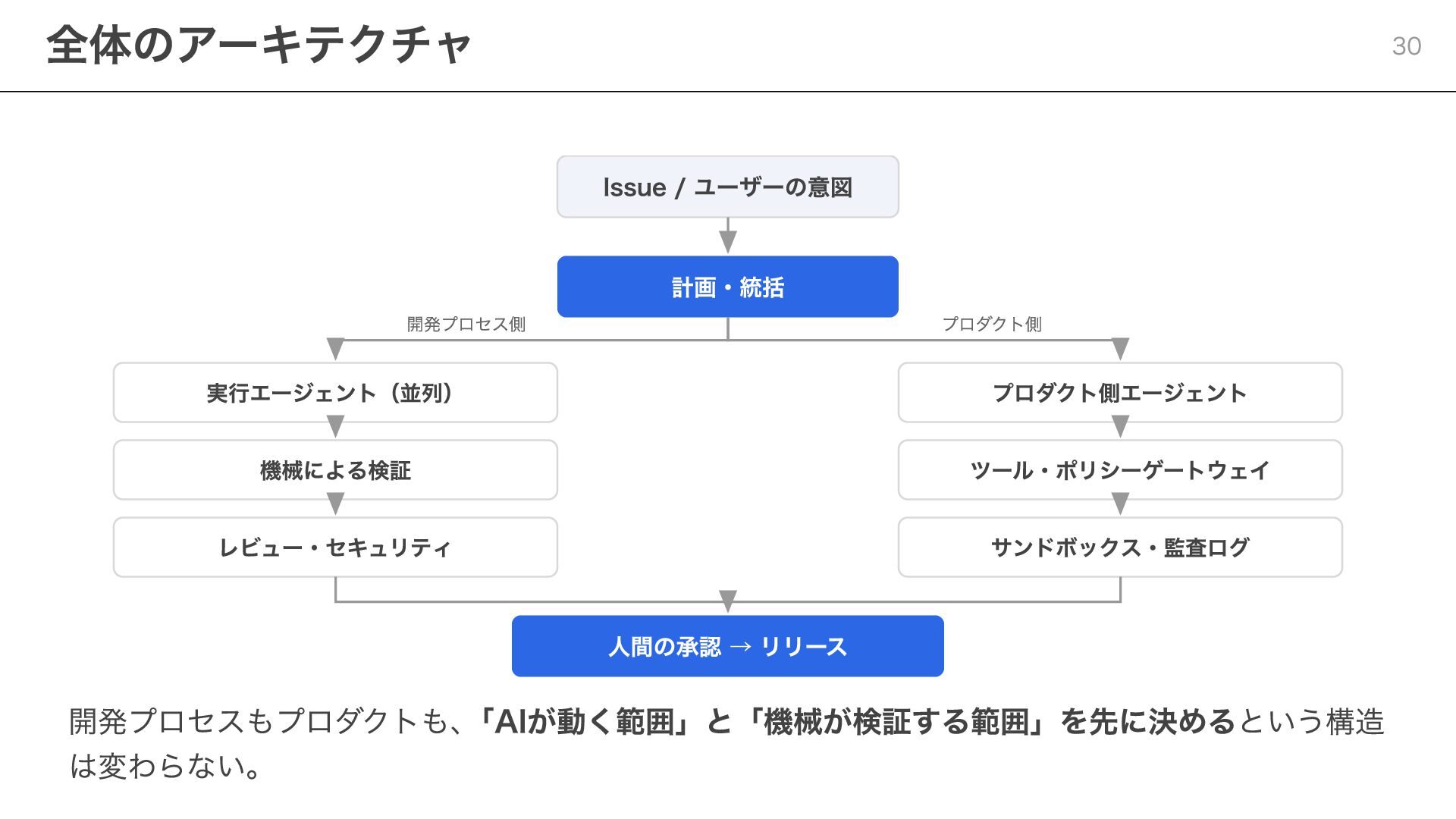1456x819 pixels.
Task: Select the 機械による検証 box
Action: click(x=335, y=470)
